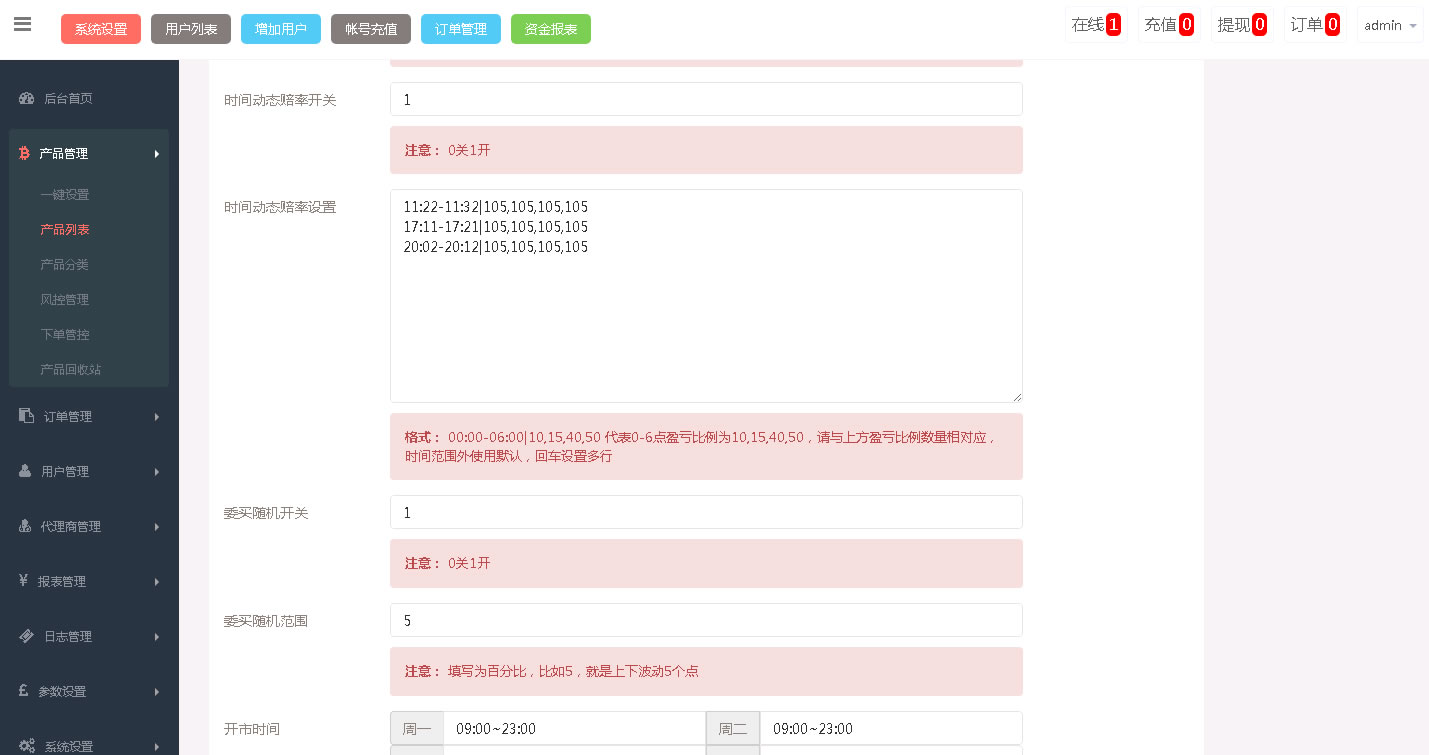1429x755 pixels.
Task: Click the 用户列表 top button
Action: (191, 29)
